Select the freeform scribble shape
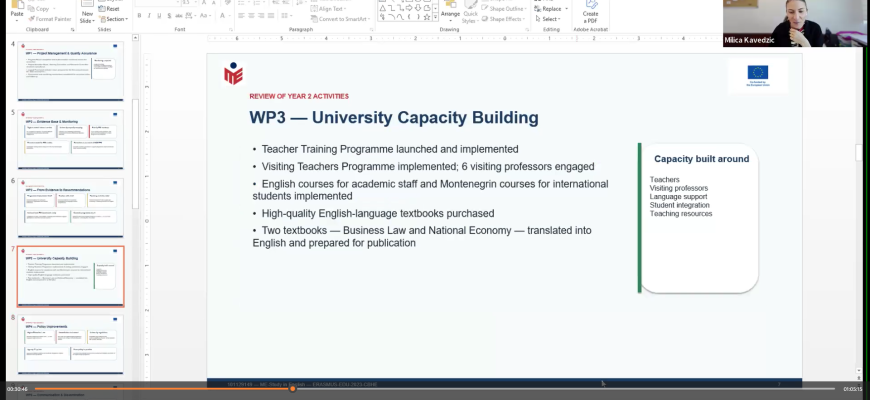870x400 pixels. (x=382, y=17)
